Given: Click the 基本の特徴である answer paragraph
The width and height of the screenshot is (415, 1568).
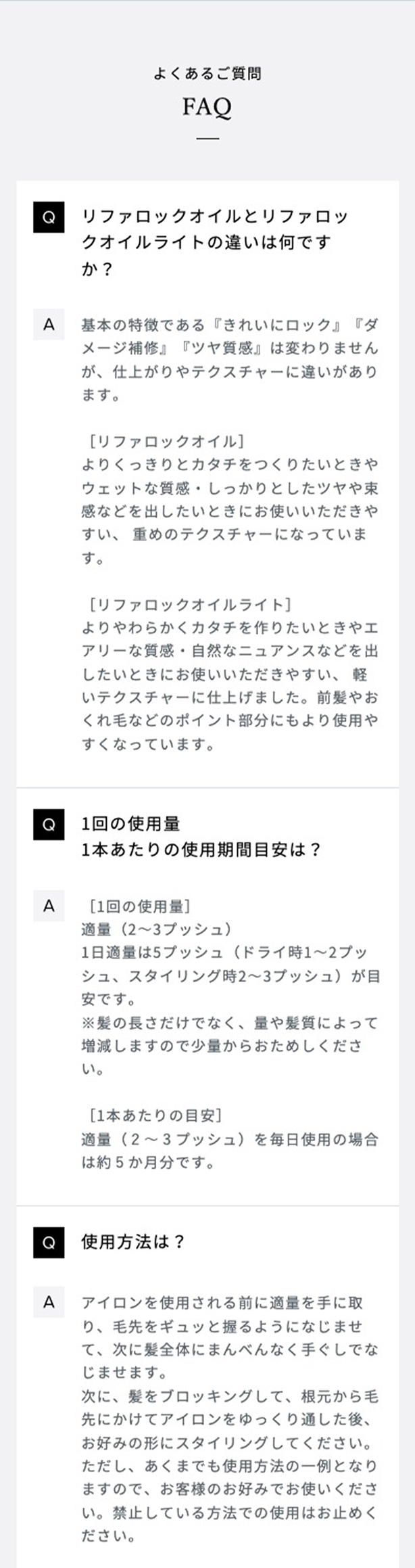Looking at the screenshot, I should pyautogui.click(x=230, y=359).
